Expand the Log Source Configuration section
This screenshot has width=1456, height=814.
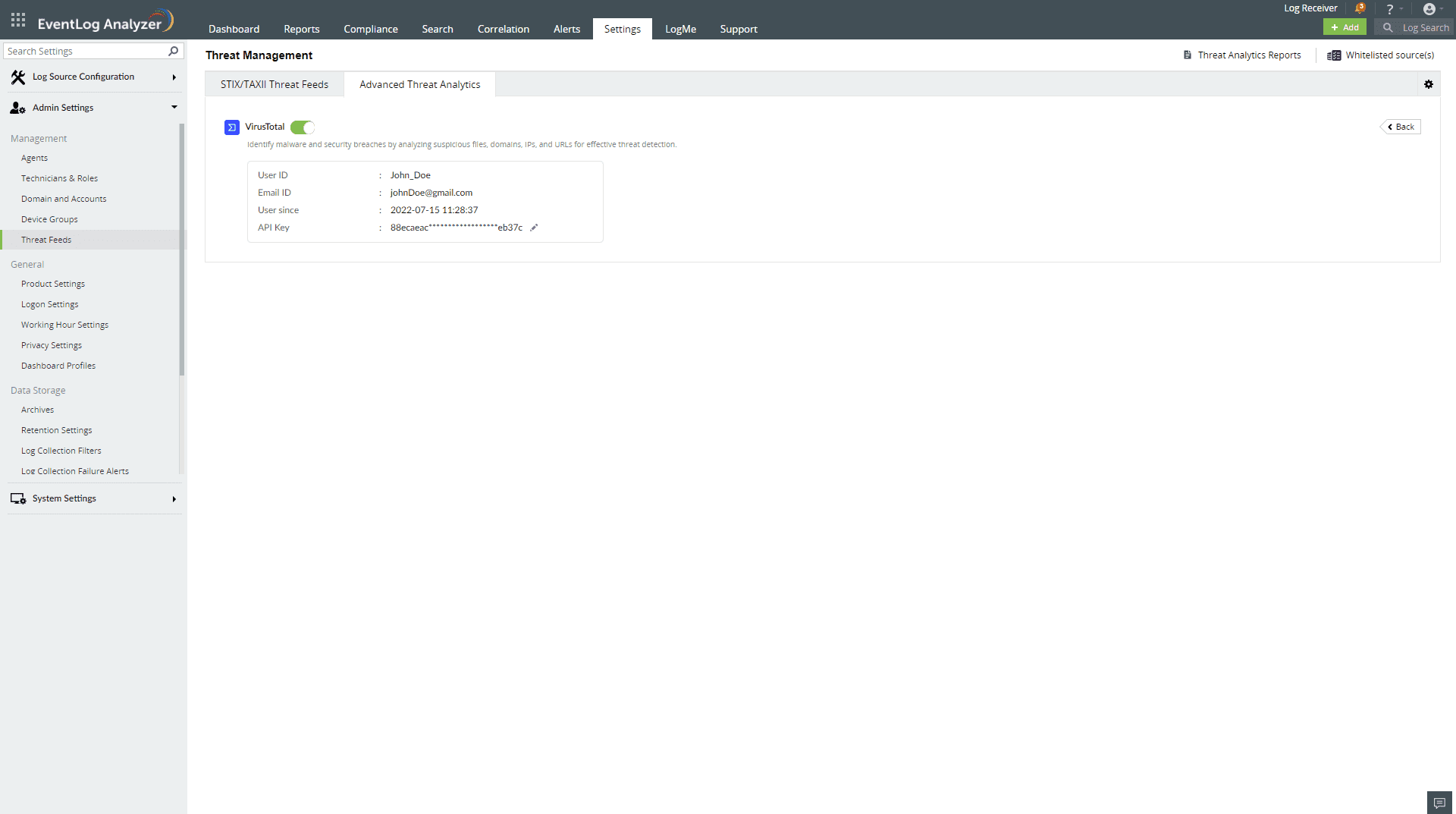174,77
